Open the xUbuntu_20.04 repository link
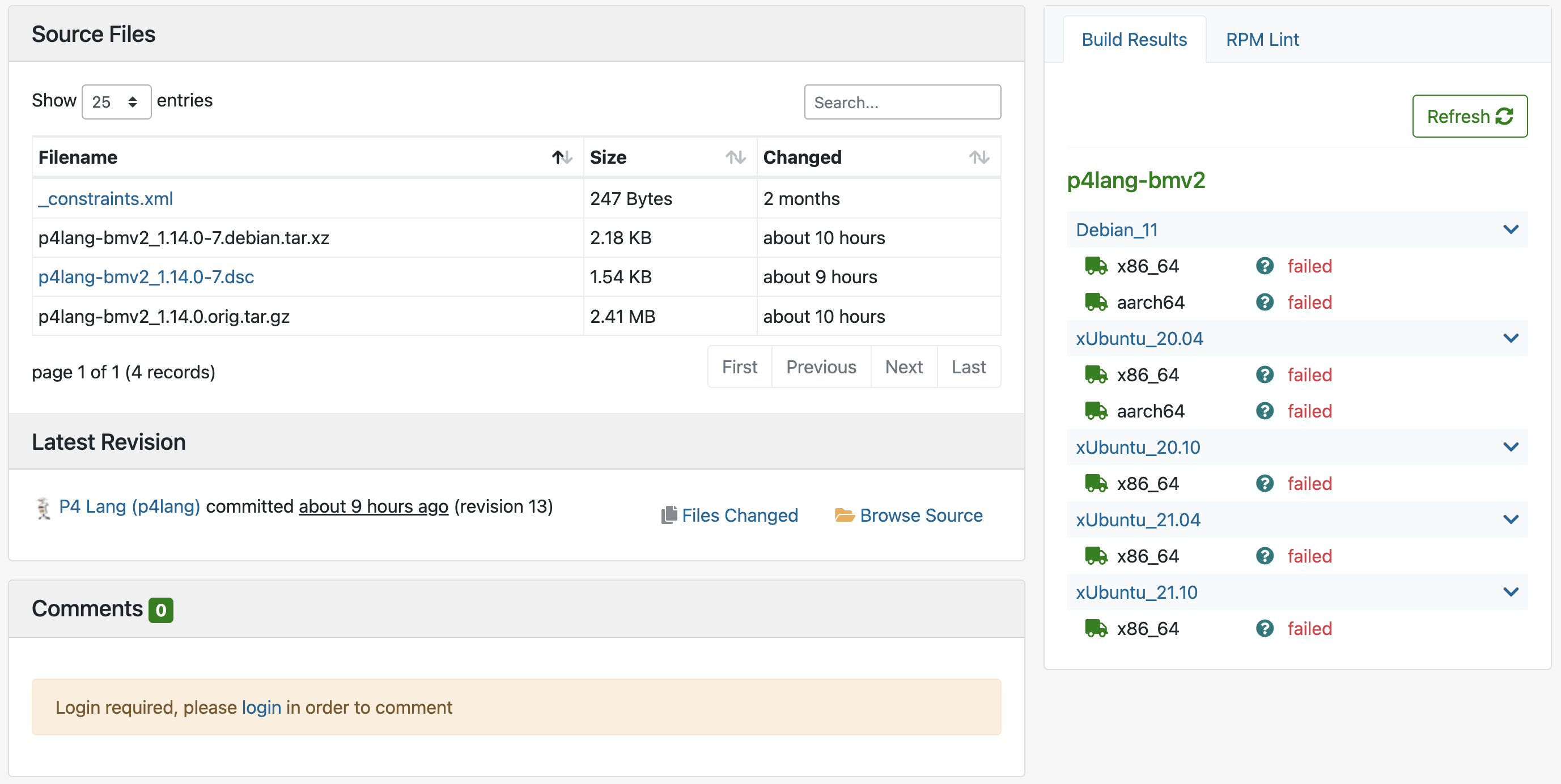This screenshot has height=784, width=1561. [x=1139, y=338]
